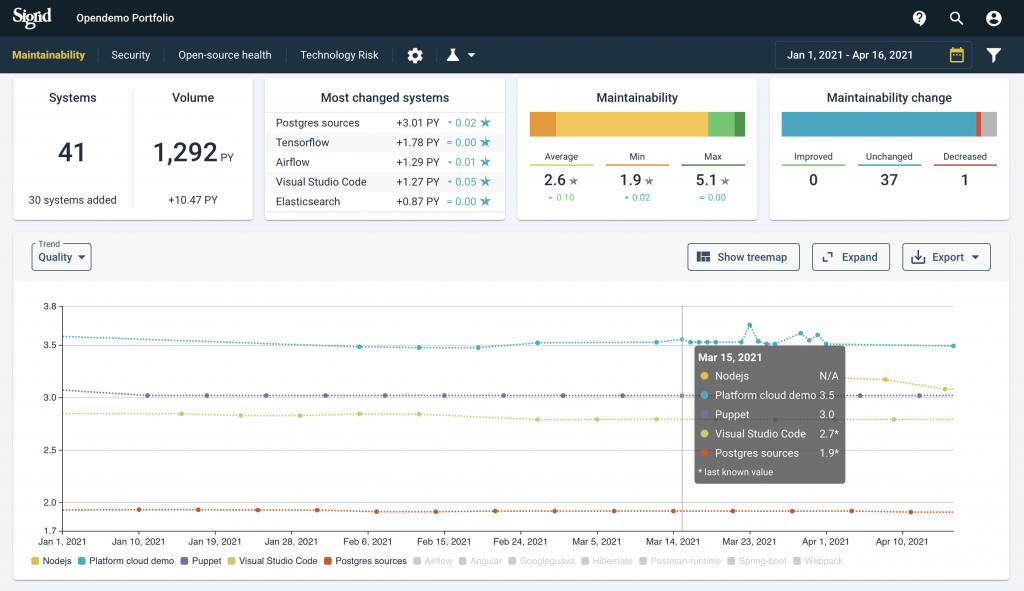Click the star next to Min 1.9
Viewport: 1024px width, 591px height.
click(649, 181)
